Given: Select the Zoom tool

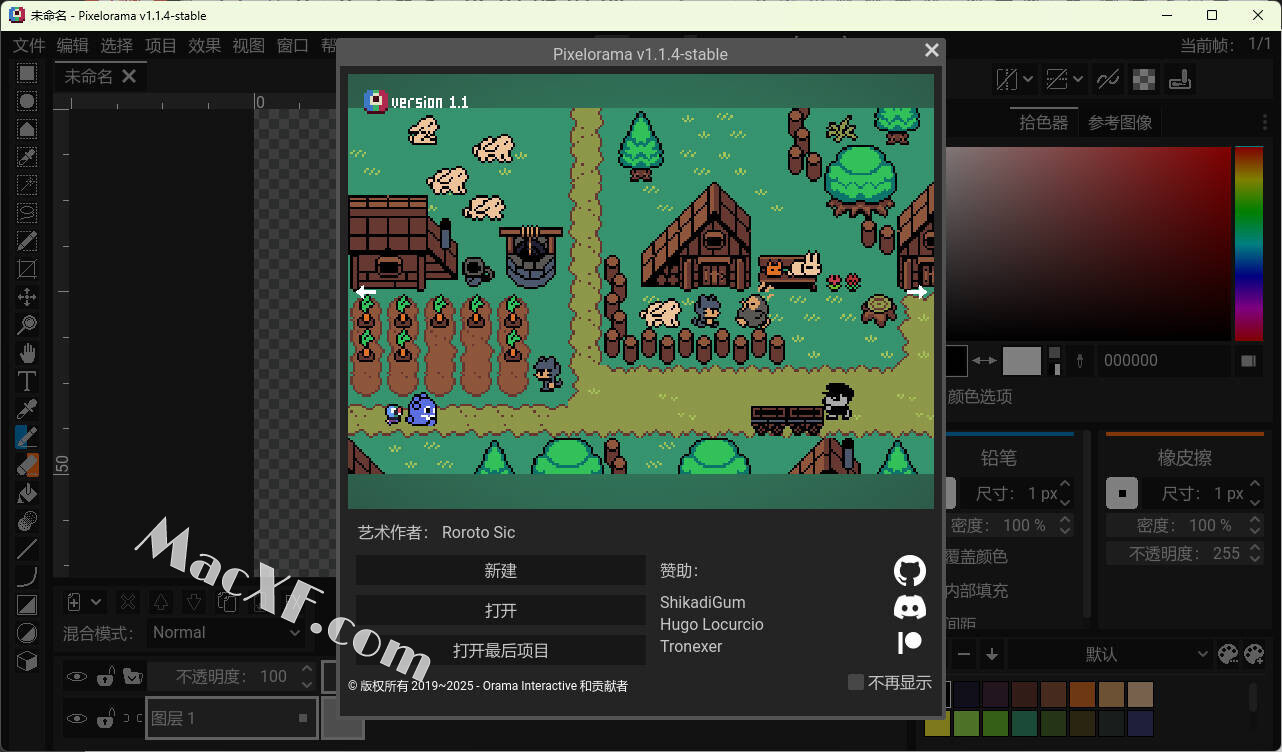Looking at the screenshot, I should (27, 325).
